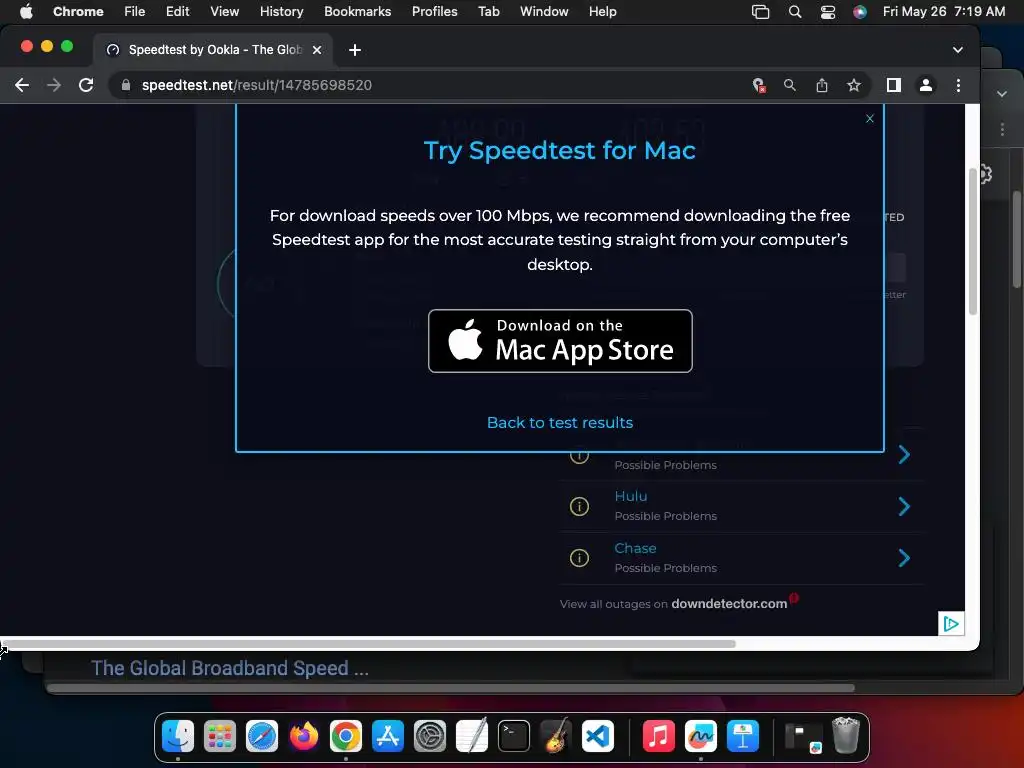Image resolution: width=1024 pixels, height=768 pixels.
Task: Open Firefox from the Dock
Action: (x=304, y=737)
